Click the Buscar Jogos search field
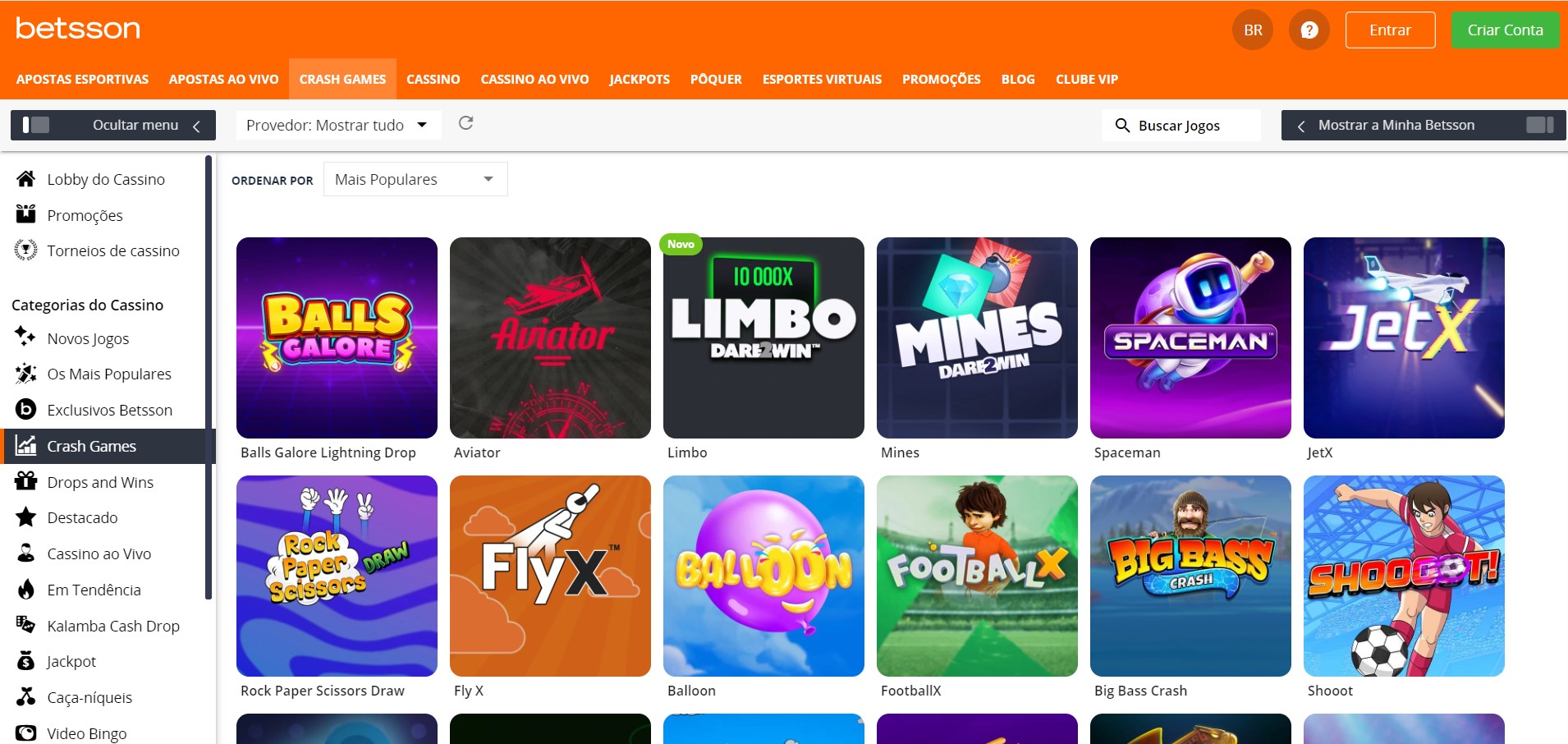This screenshot has height=744, width=1568. 1180,125
